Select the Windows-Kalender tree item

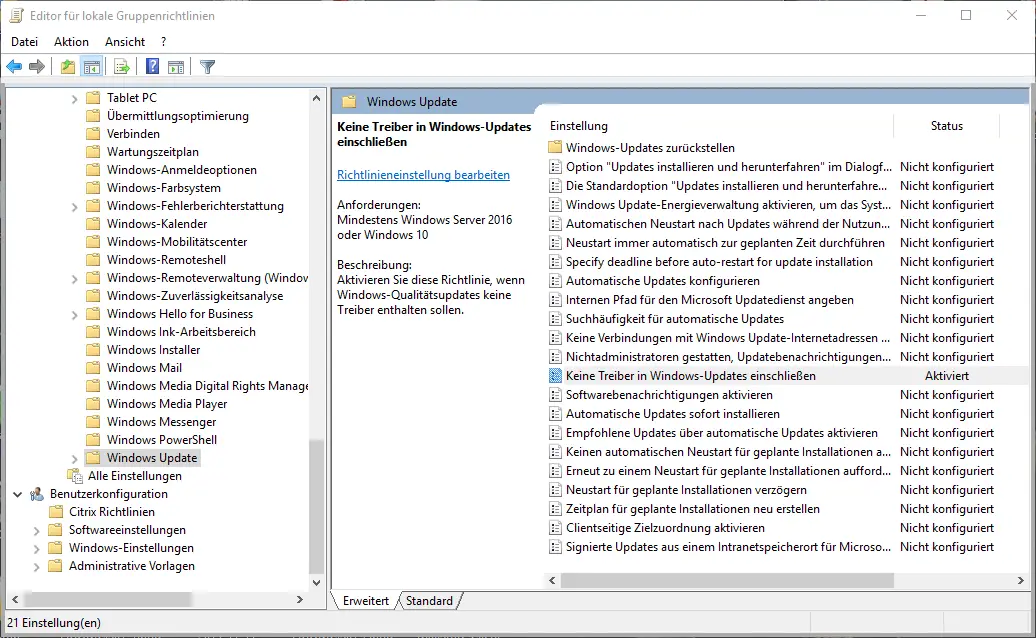click(x=157, y=224)
